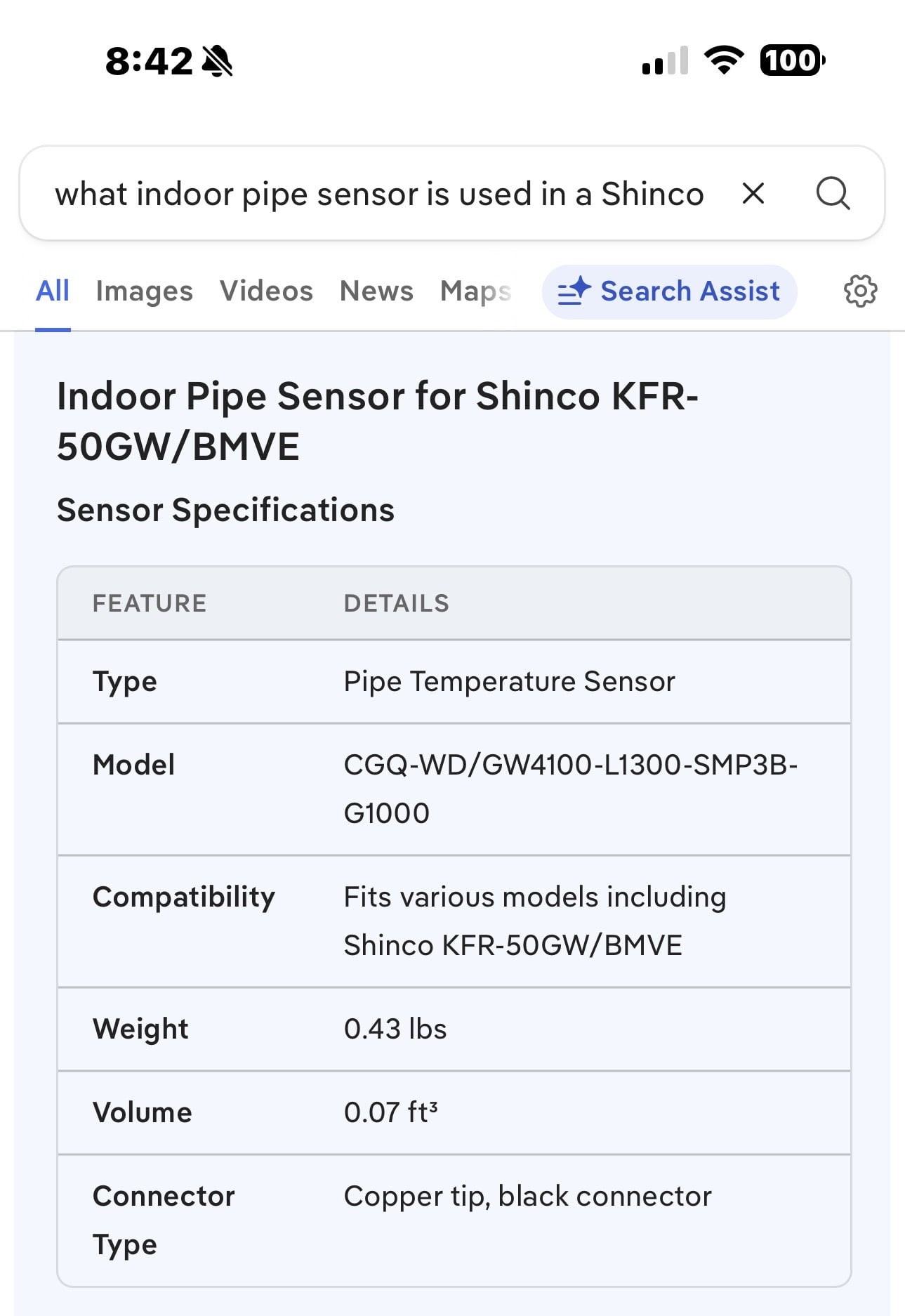The height and width of the screenshot is (1316, 905).
Task: Open the News tab
Action: 376,291
